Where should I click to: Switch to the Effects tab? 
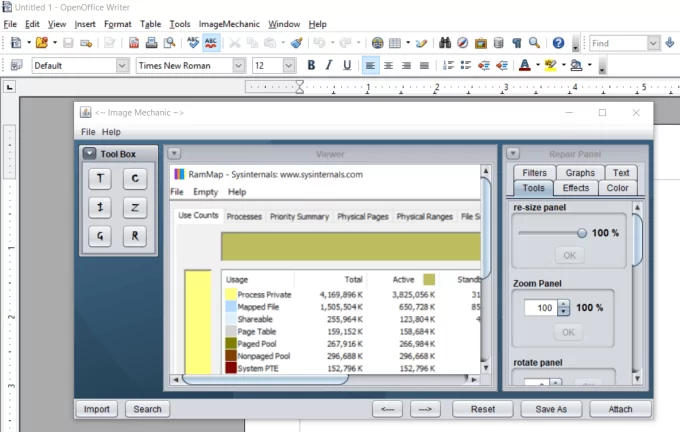575,188
